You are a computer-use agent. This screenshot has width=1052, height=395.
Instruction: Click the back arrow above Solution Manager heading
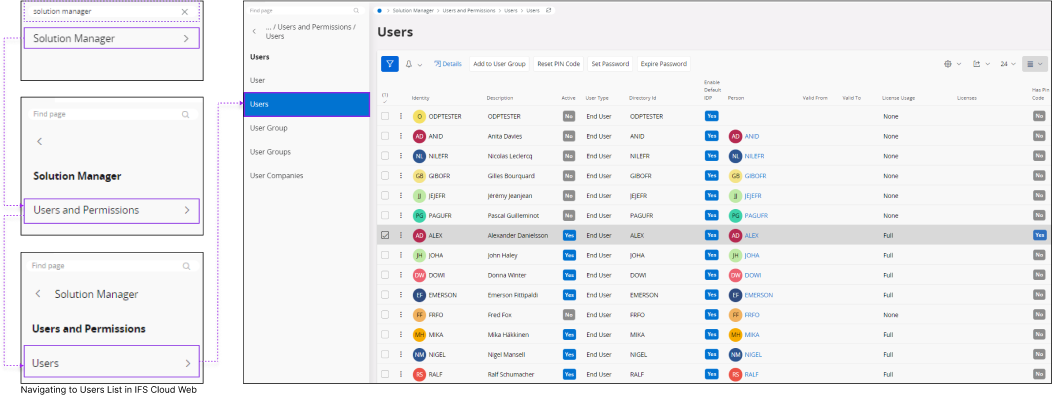coord(40,142)
